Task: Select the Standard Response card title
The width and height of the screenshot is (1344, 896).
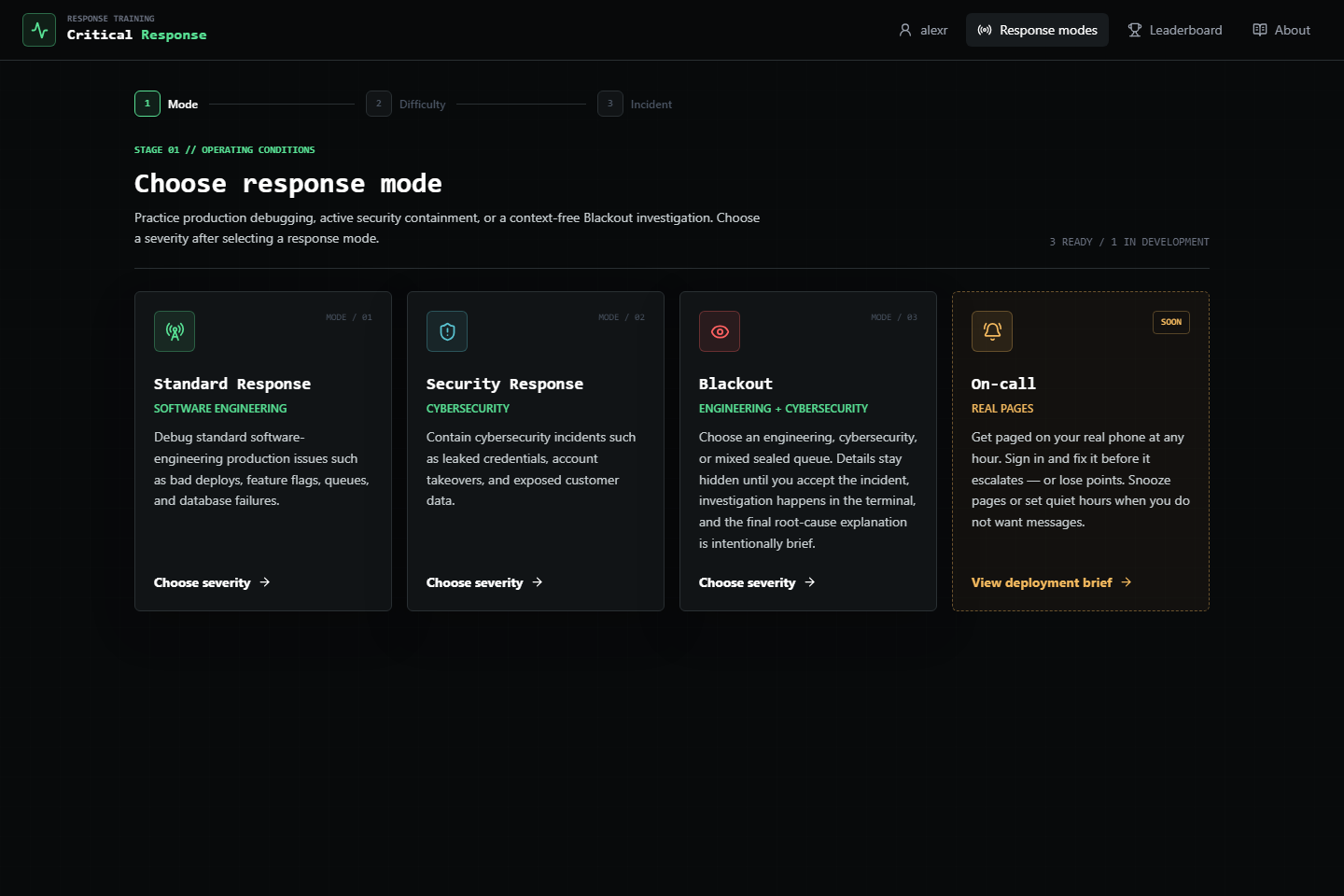Action: click(x=232, y=384)
